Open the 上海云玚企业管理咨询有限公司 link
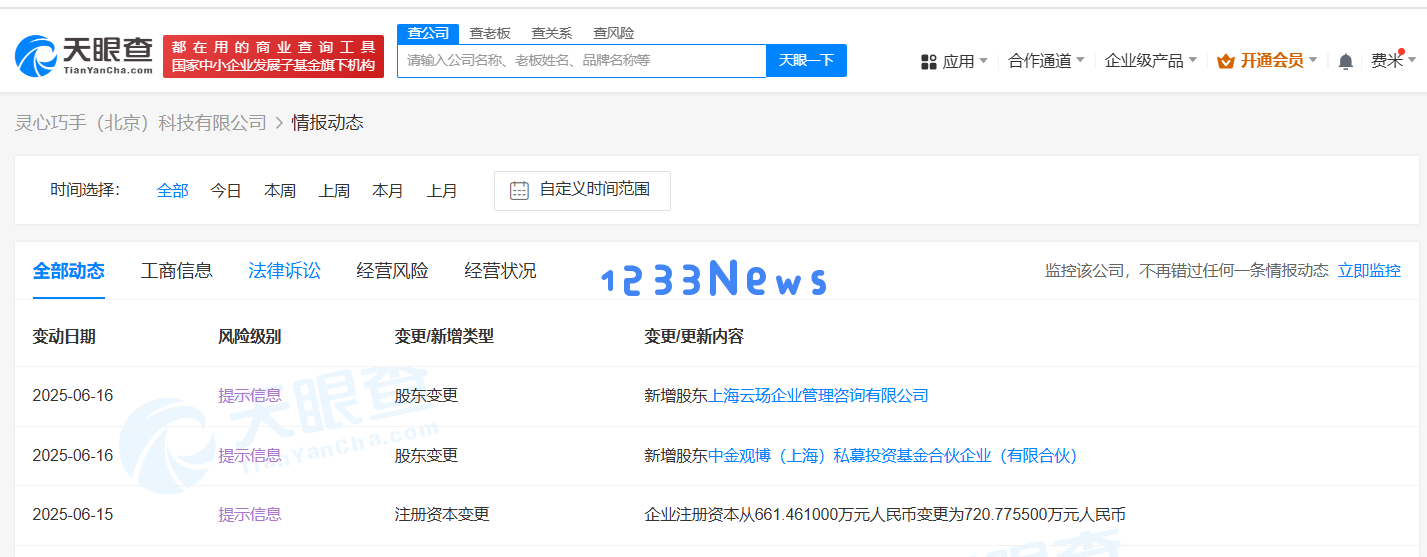 click(819, 395)
